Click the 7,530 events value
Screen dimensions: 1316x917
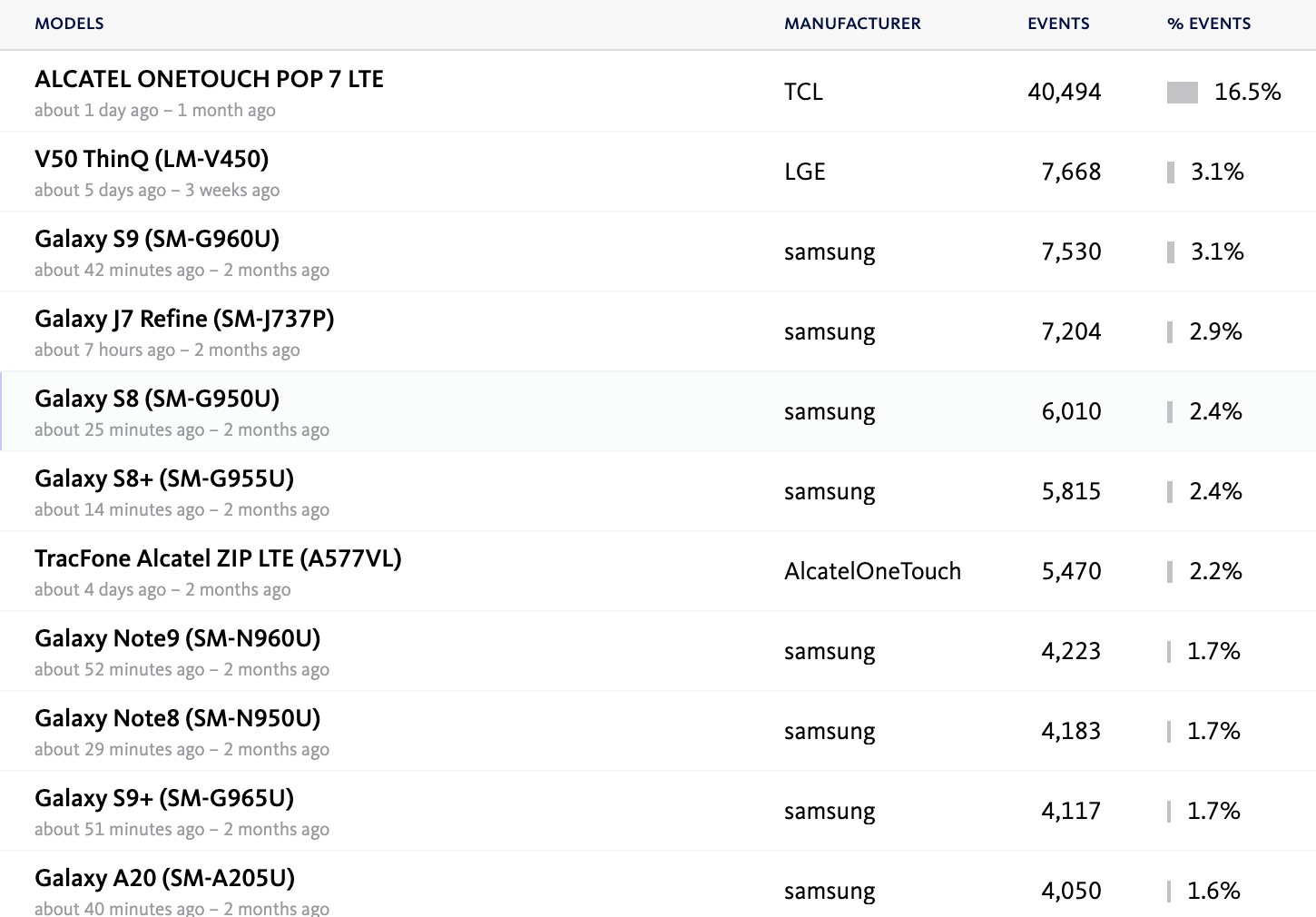pyautogui.click(x=1071, y=251)
